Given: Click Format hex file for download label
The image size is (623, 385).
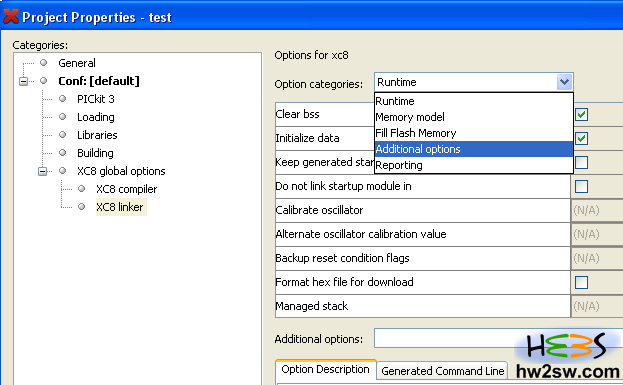Looking at the screenshot, I should (344, 282).
